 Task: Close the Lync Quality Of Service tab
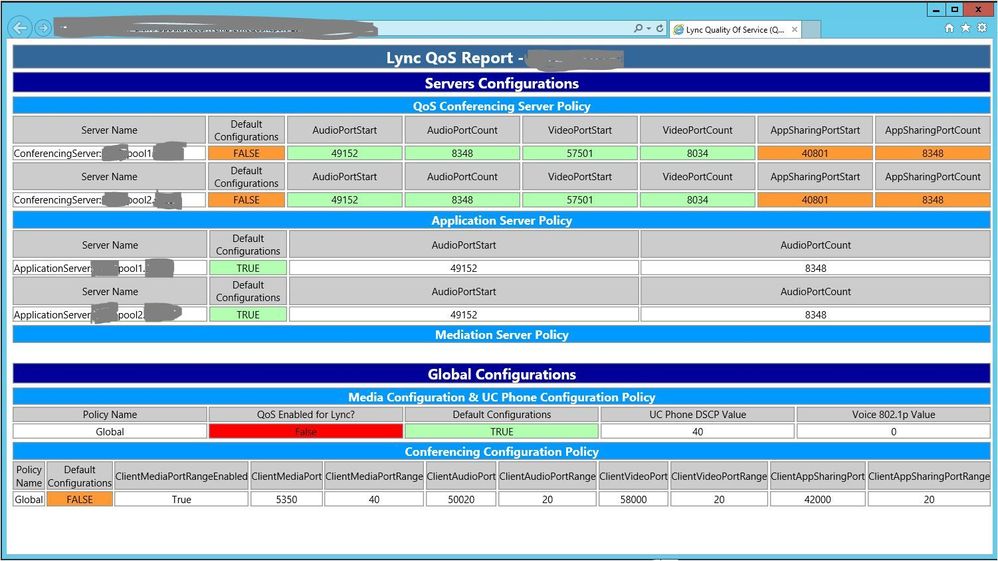point(794,29)
